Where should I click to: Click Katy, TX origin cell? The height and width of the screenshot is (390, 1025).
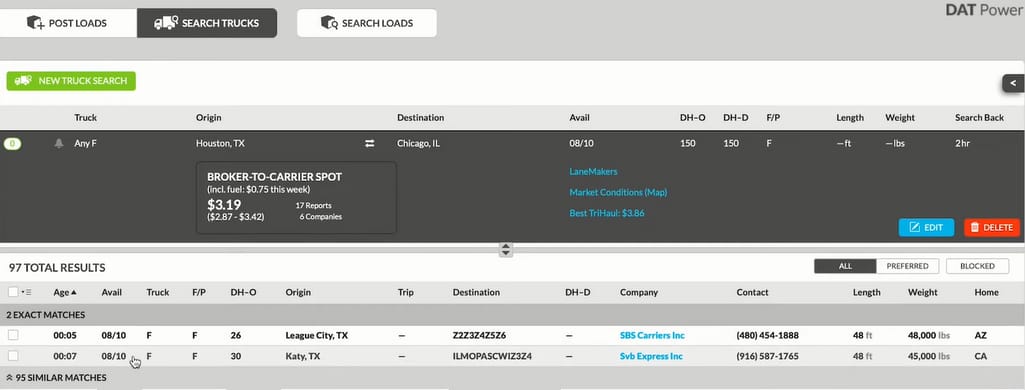click(303, 356)
